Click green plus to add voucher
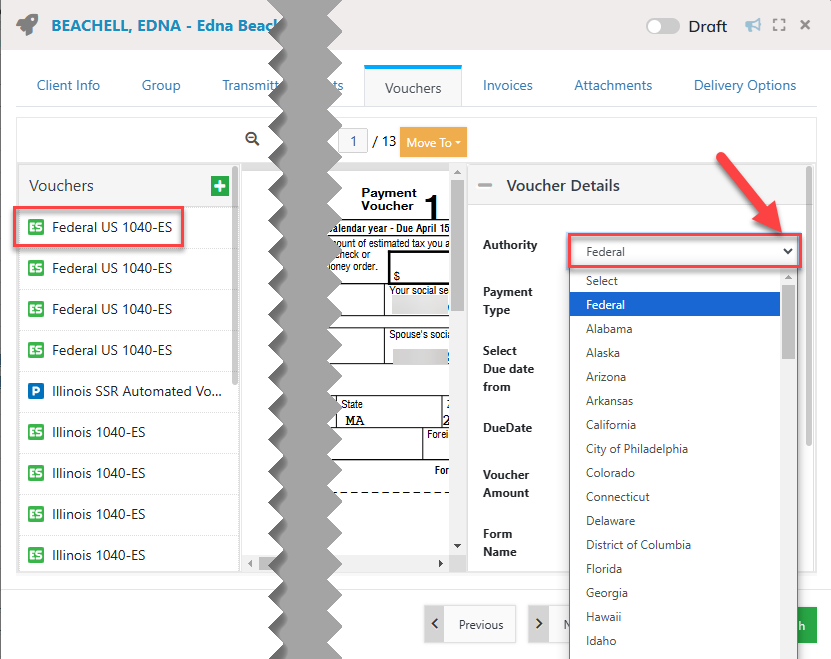This screenshot has height=659, width=831. tap(220, 185)
